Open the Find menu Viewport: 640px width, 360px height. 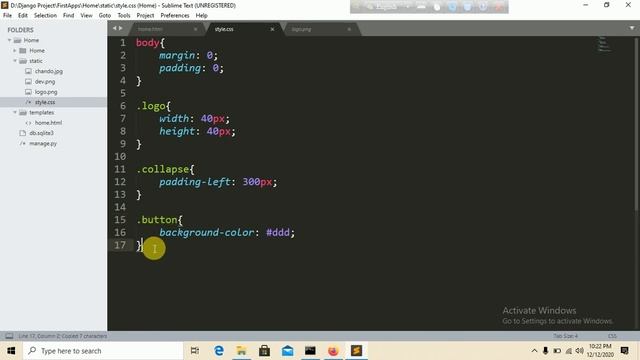(x=69, y=16)
